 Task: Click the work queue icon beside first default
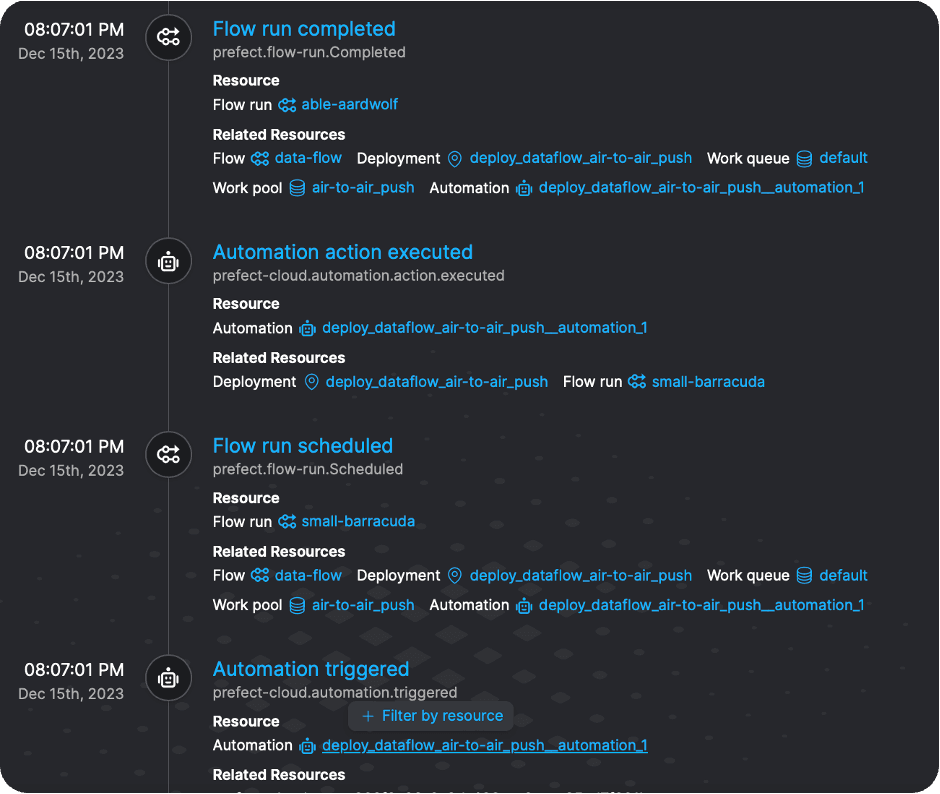pyautogui.click(x=804, y=159)
